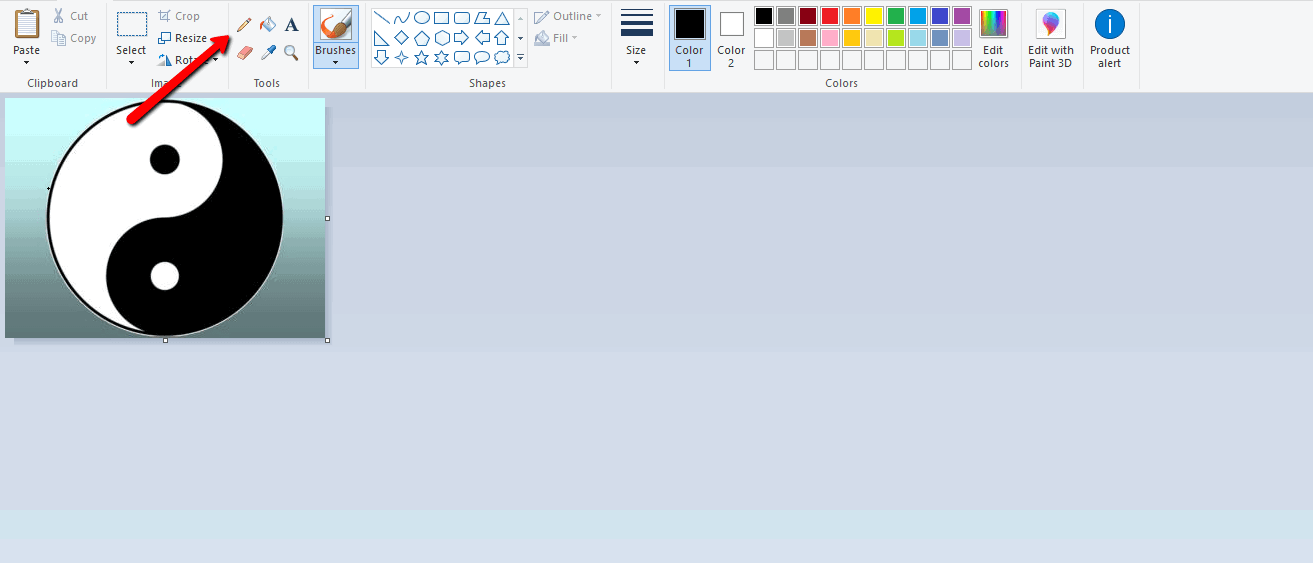
Task: Click the Paste clipboard icon
Action: pyautogui.click(x=27, y=24)
